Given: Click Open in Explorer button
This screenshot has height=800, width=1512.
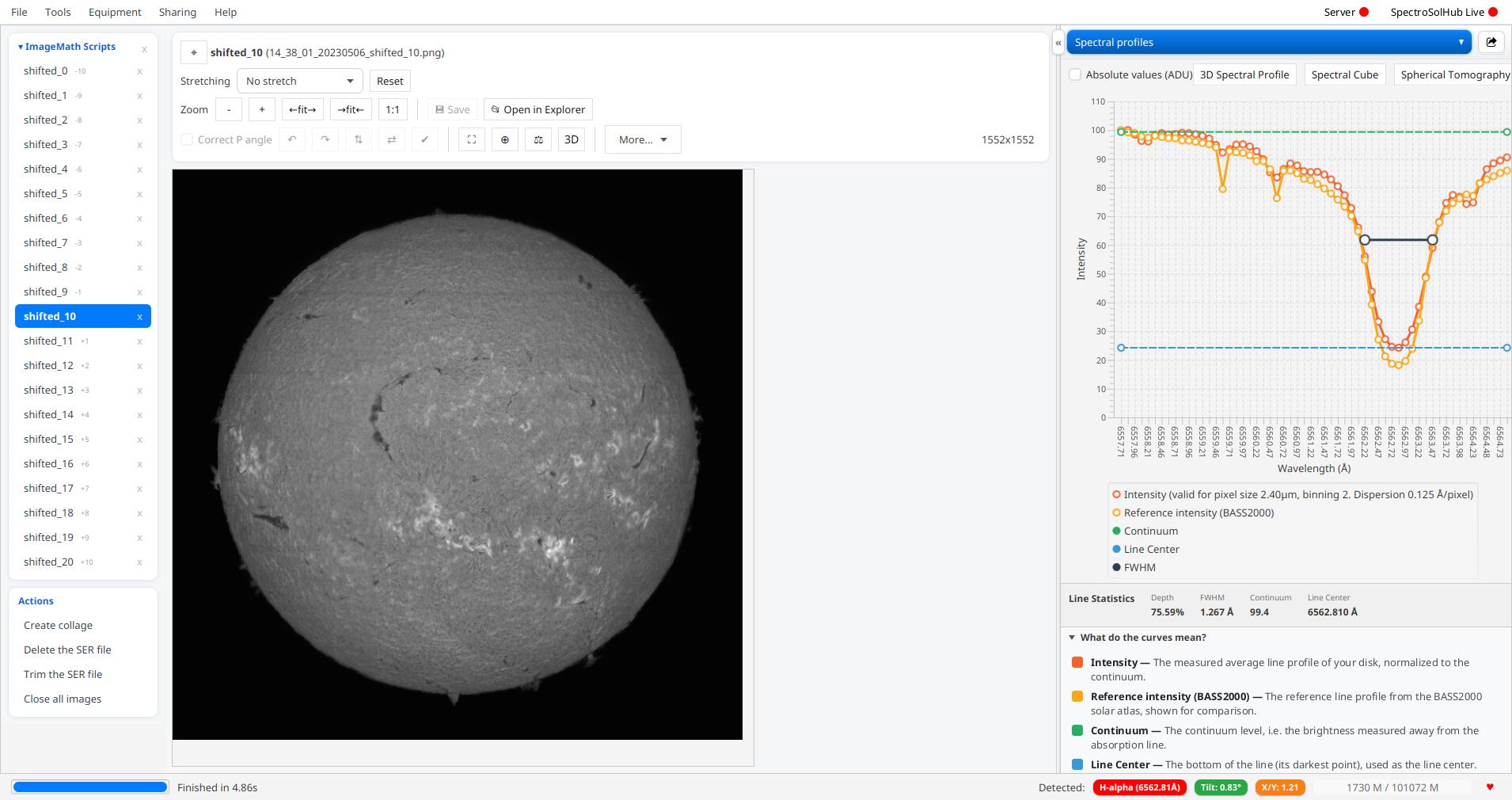Looking at the screenshot, I should click(538, 109).
